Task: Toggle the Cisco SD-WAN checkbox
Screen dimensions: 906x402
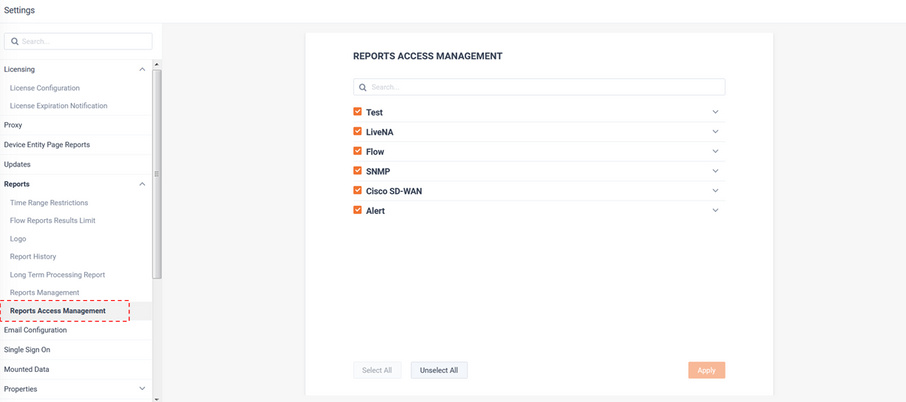Action: point(358,190)
